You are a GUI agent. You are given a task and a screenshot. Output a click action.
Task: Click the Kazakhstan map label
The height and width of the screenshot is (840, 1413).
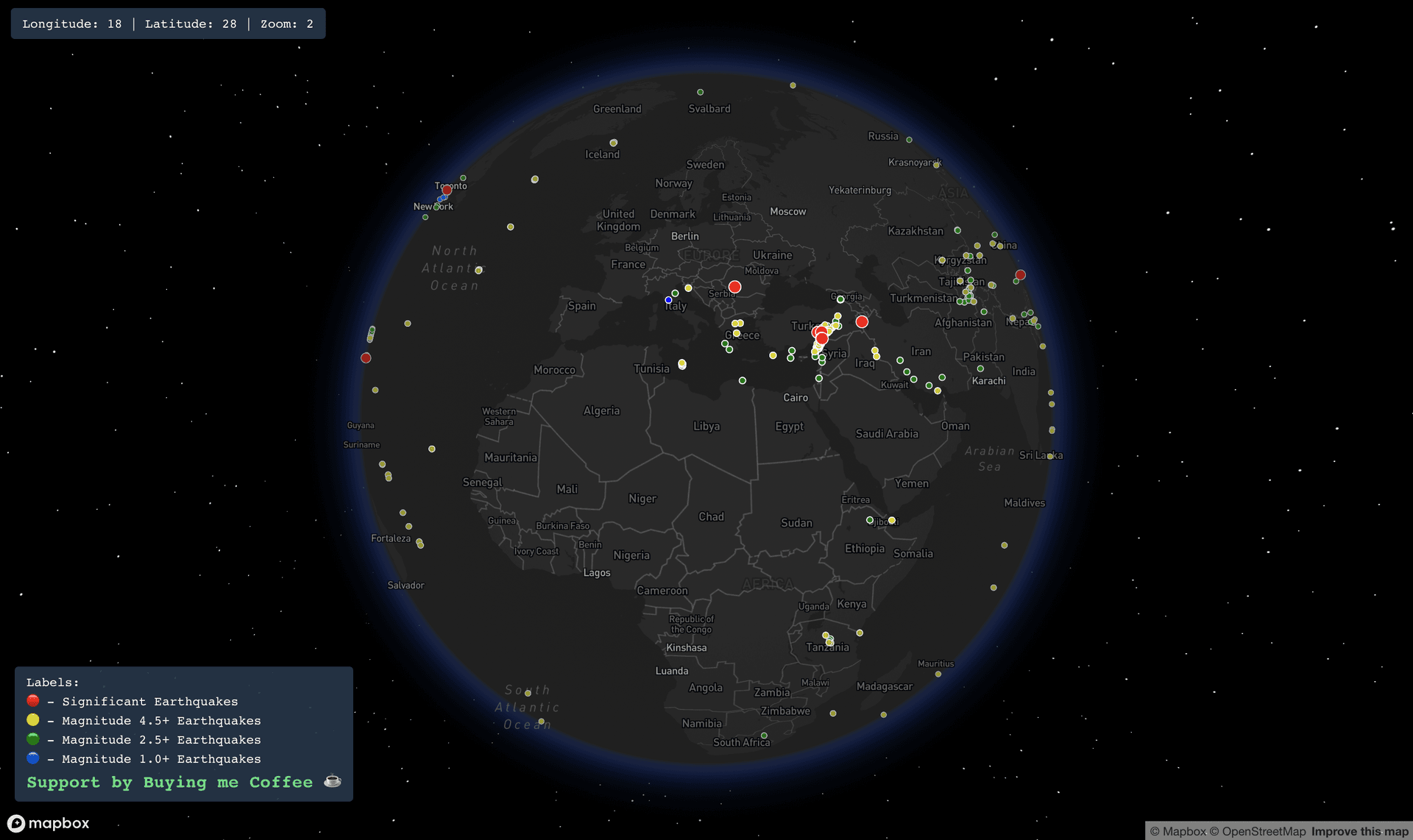click(916, 231)
